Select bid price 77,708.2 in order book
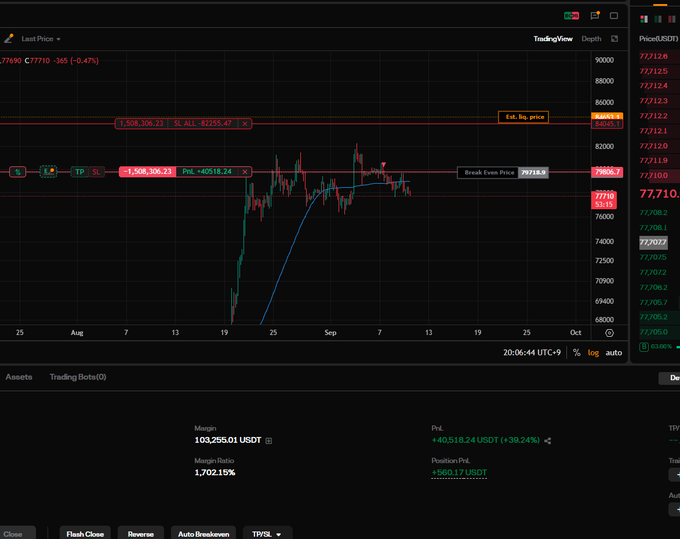 (654, 212)
